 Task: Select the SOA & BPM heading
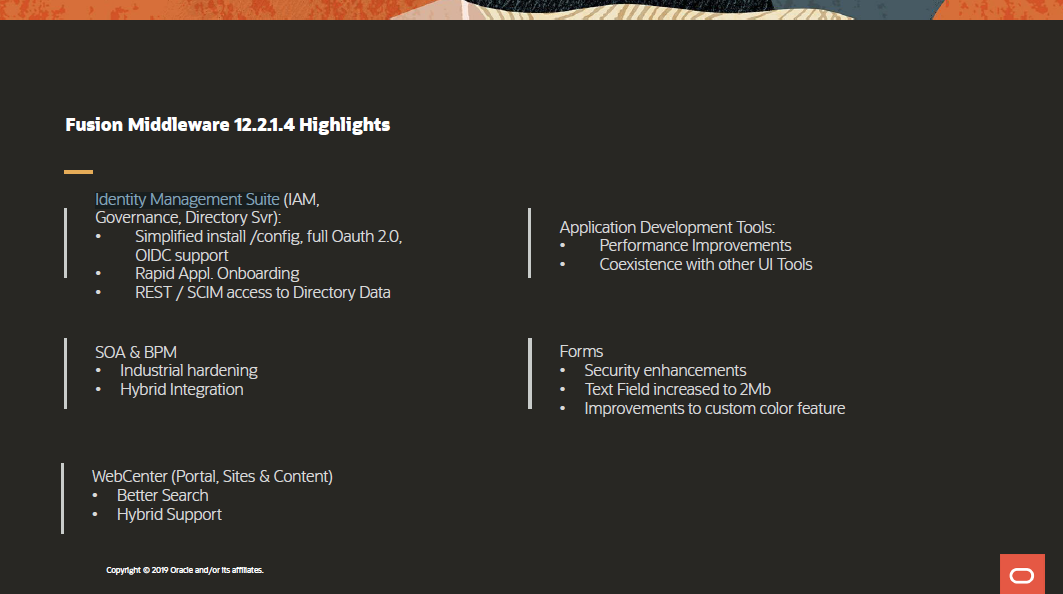click(136, 351)
